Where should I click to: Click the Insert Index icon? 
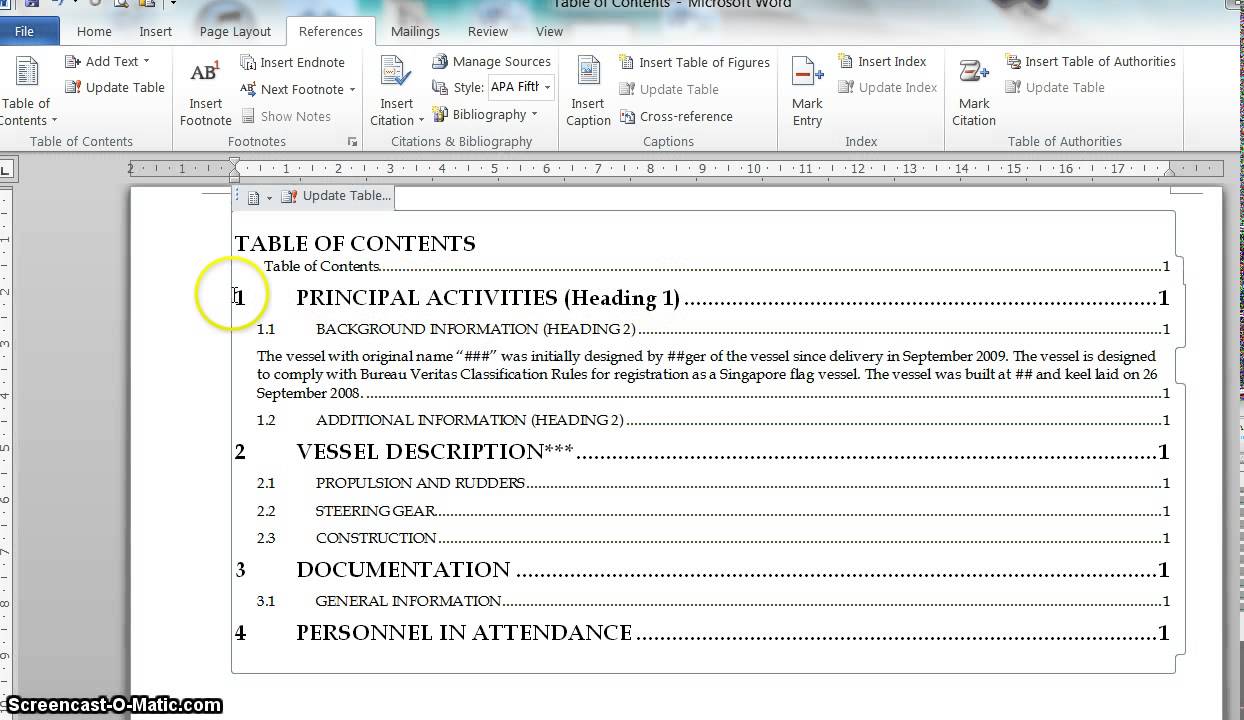pos(846,61)
